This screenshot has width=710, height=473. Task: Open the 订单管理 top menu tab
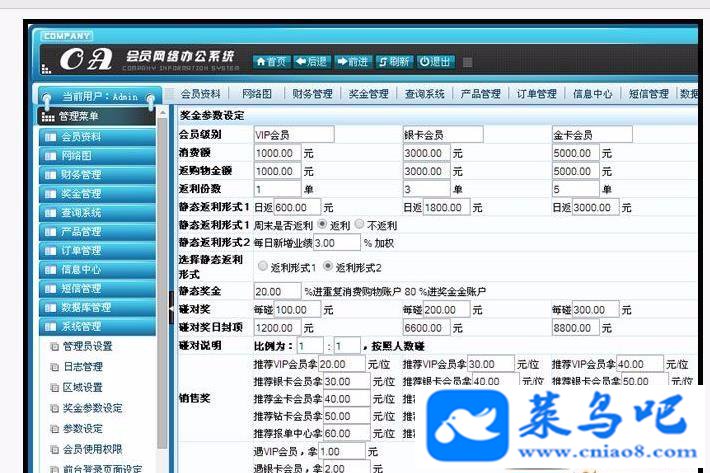point(537,94)
